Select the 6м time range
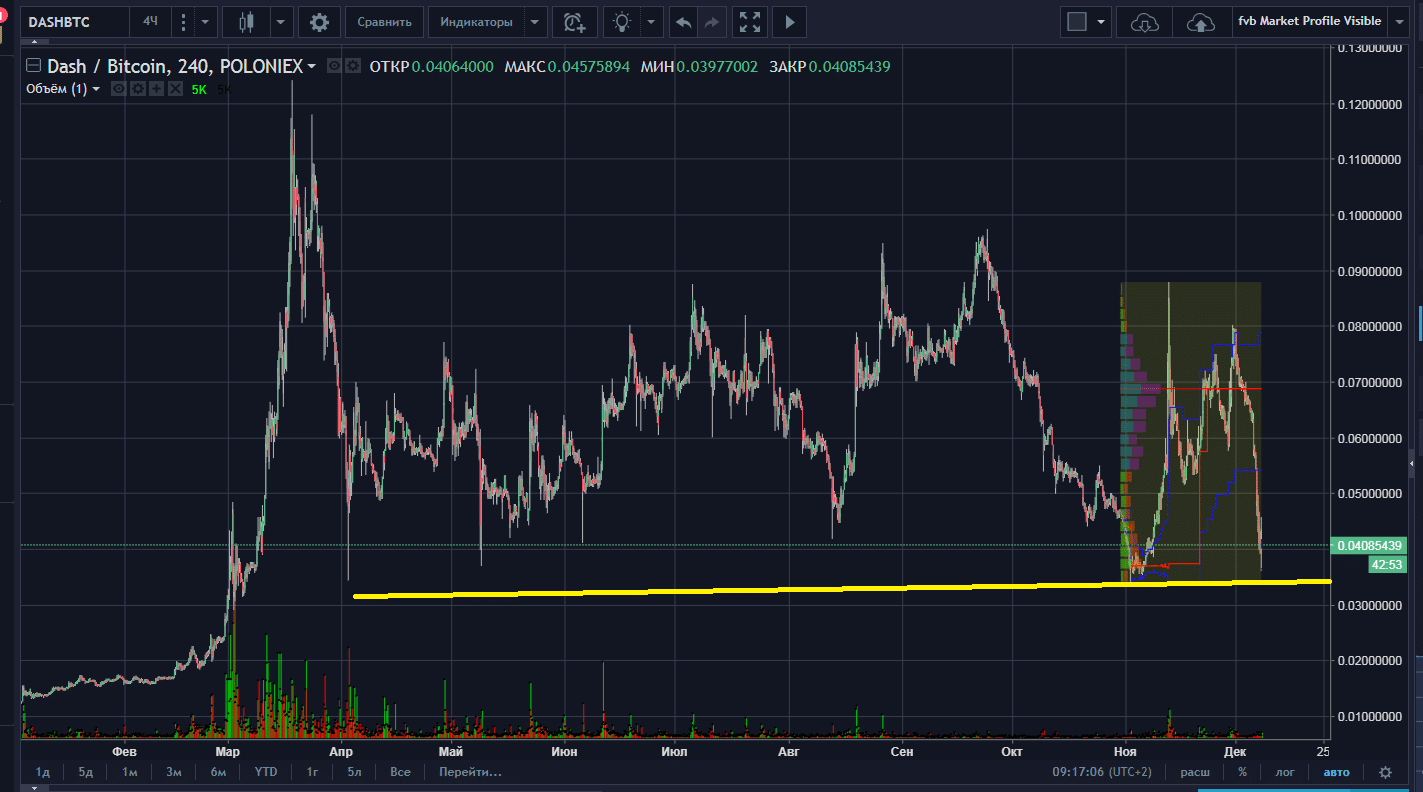Viewport: 1423px width, 792px height. pos(218,772)
